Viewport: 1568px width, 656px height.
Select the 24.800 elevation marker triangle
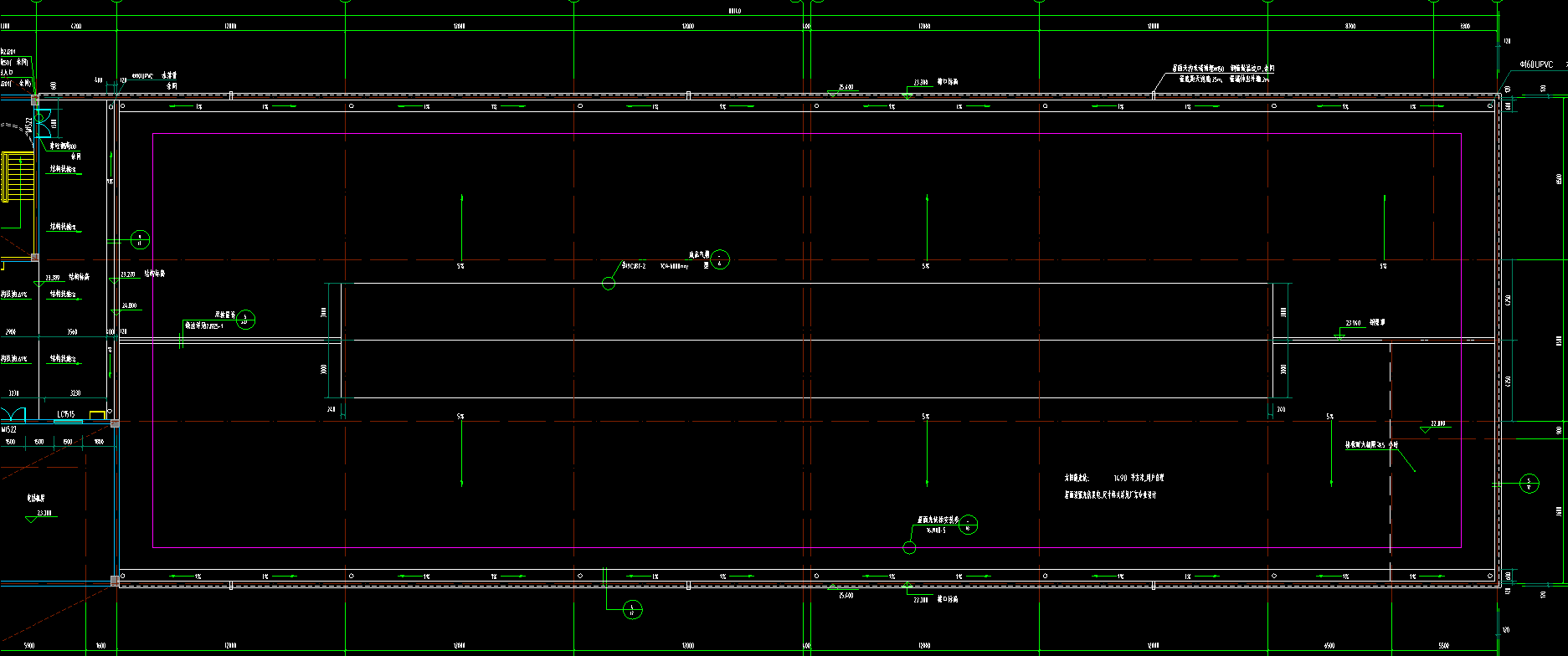116,311
